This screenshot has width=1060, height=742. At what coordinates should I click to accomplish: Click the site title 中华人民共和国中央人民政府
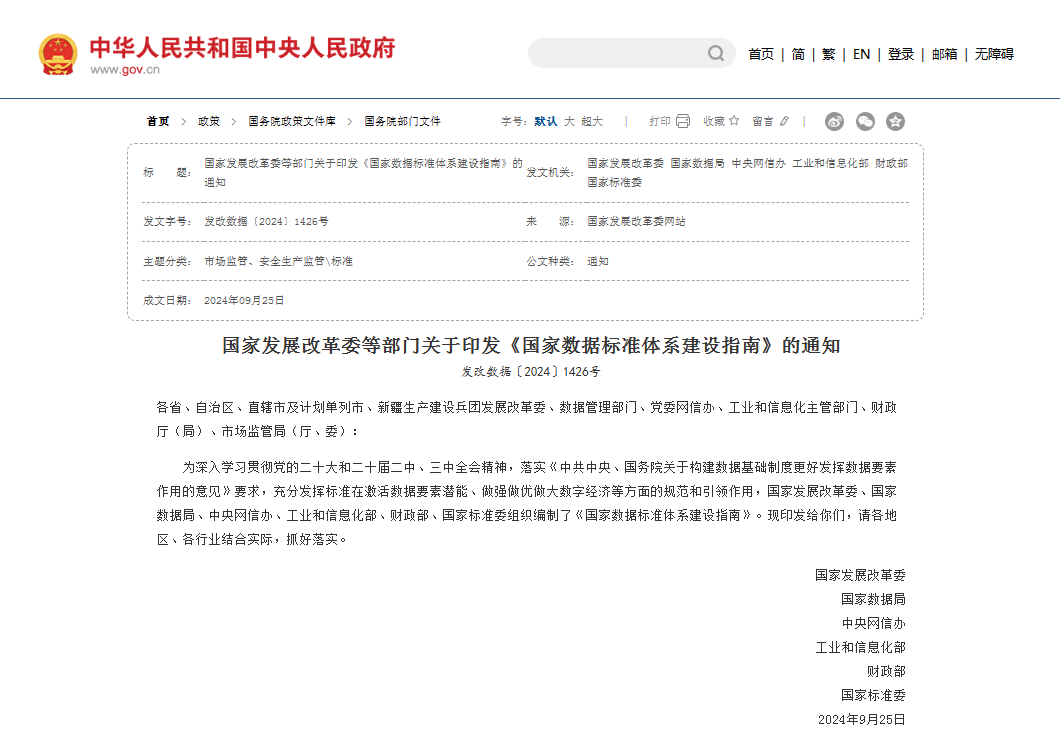243,47
